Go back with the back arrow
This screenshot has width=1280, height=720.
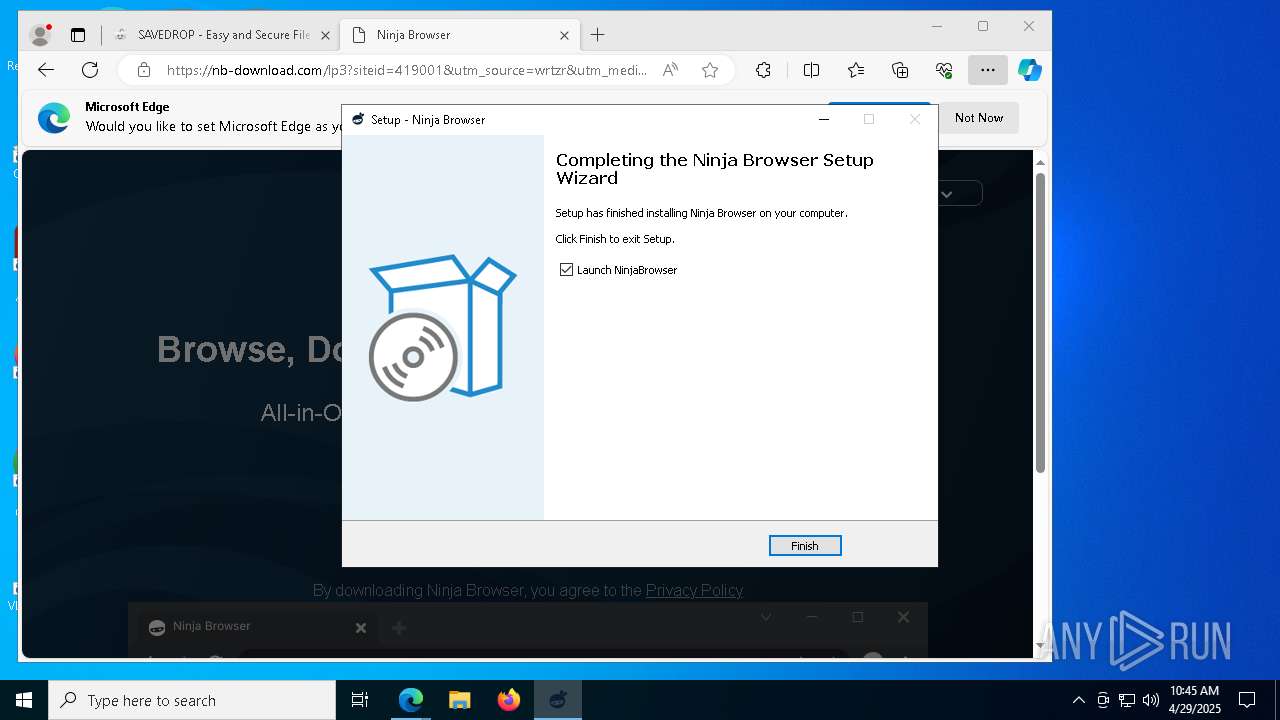46,70
